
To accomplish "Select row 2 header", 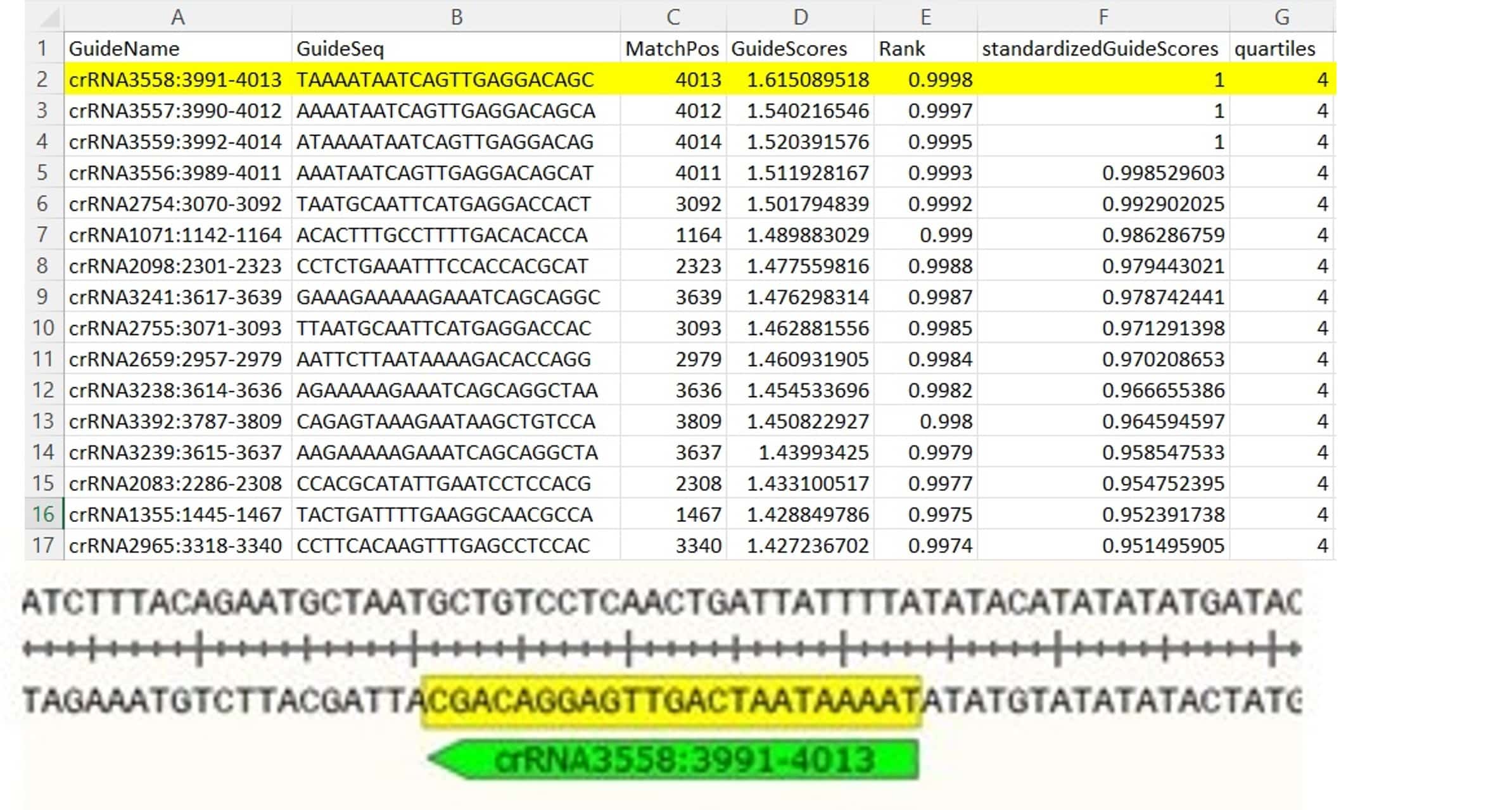I will tap(43, 79).
